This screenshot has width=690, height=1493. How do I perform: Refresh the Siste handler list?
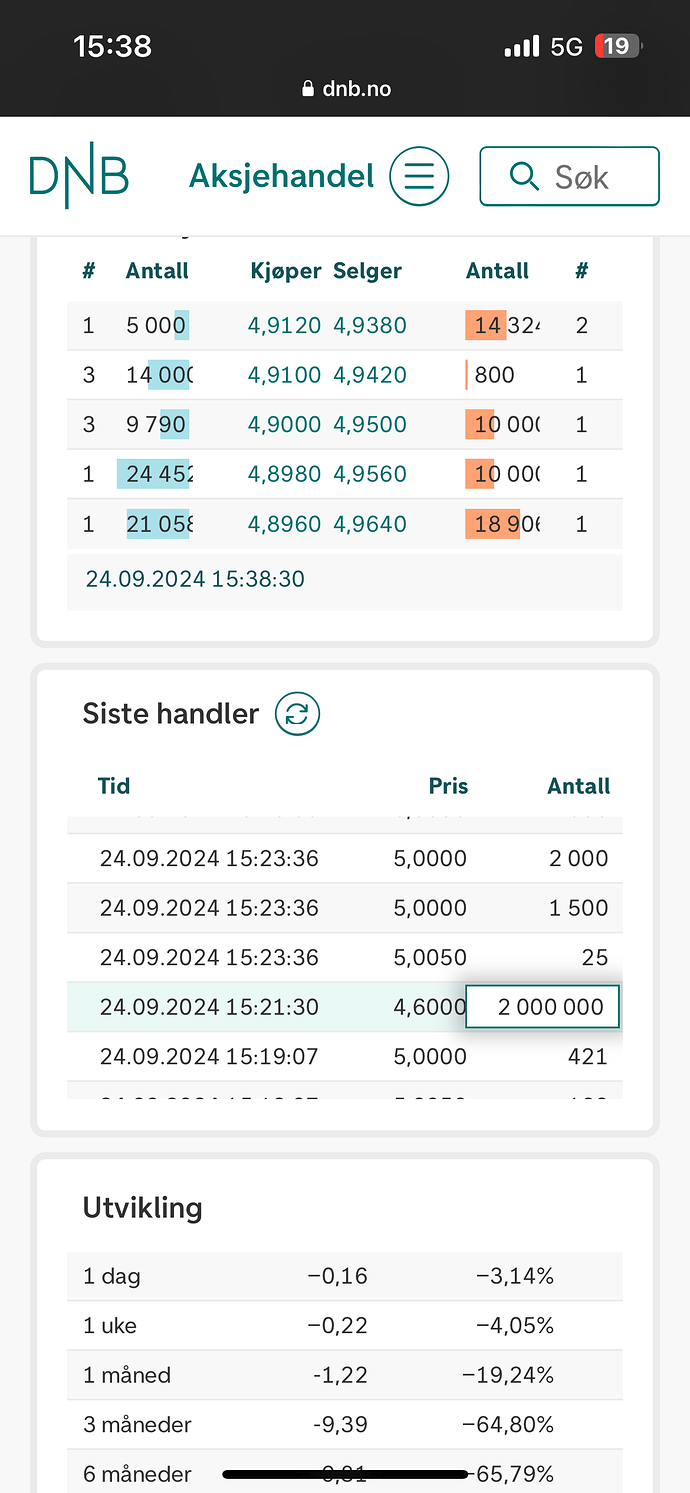297,714
